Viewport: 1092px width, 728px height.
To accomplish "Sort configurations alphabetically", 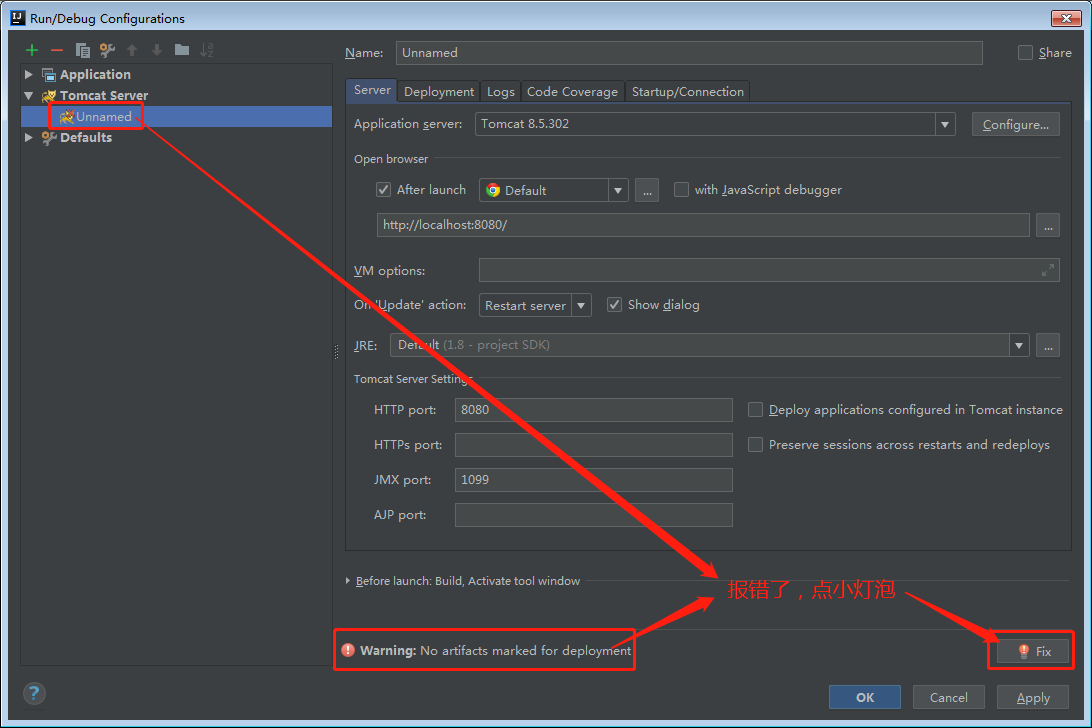I will (207, 50).
